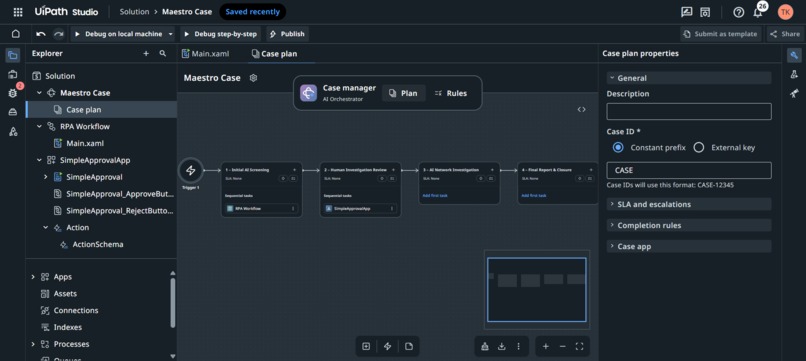Image resolution: width=806 pixels, height=361 pixels.
Task: Select the External key radio button
Action: (699, 148)
